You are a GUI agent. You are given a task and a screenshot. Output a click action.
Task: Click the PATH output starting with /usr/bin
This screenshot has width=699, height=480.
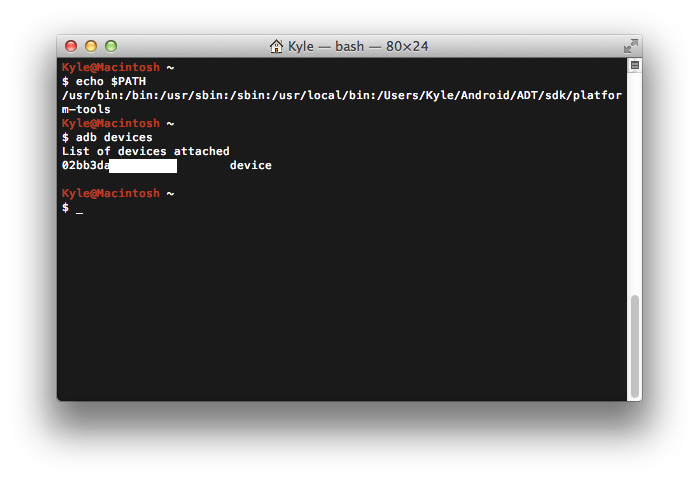341,95
